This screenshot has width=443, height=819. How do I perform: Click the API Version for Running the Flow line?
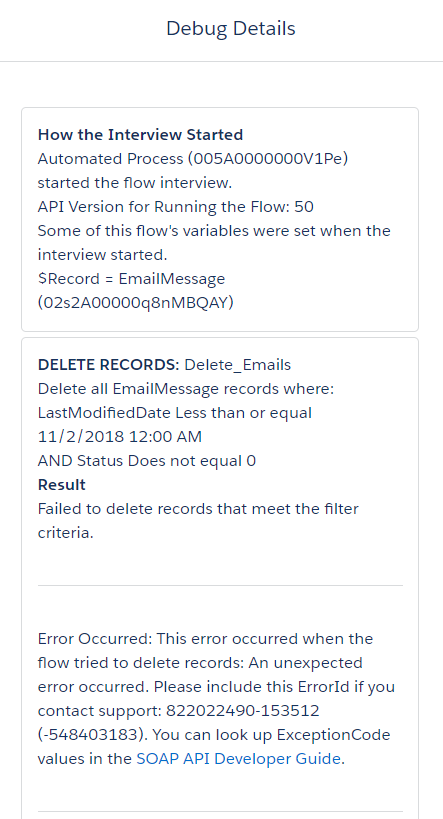click(176, 207)
